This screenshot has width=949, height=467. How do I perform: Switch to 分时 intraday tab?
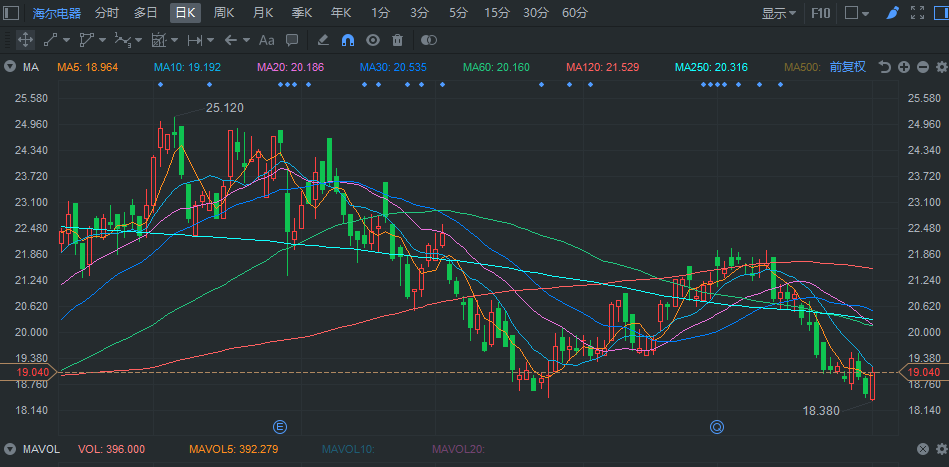click(x=107, y=13)
